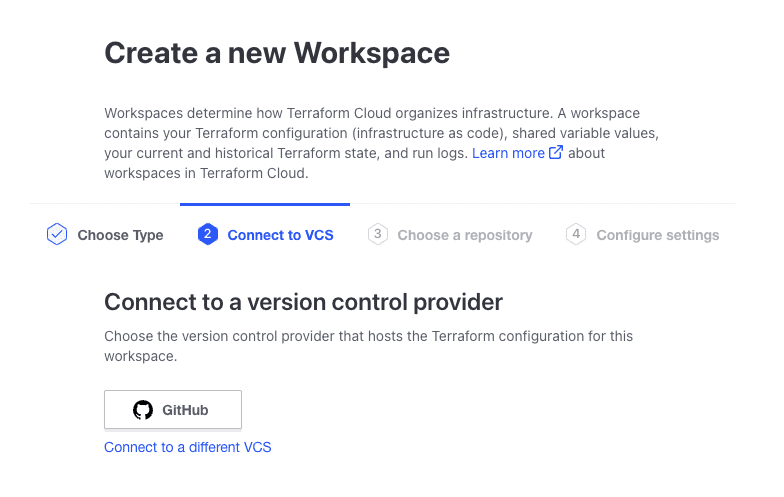Click the checkmark hexagon for Choose Type
Screen dimensions: 784x497
57,234
